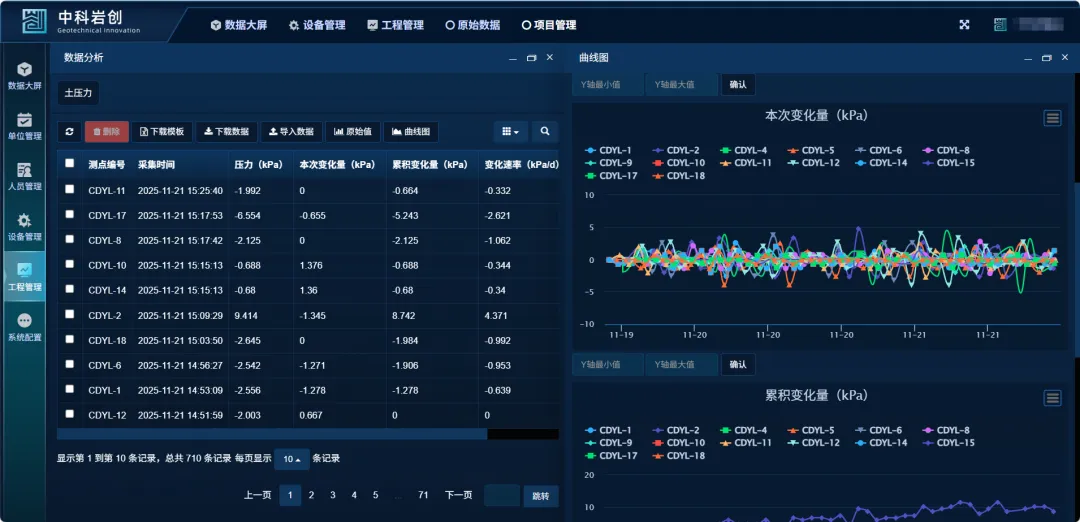
Task: Open 数据大屏 in top navigation
Action: point(239,25)
